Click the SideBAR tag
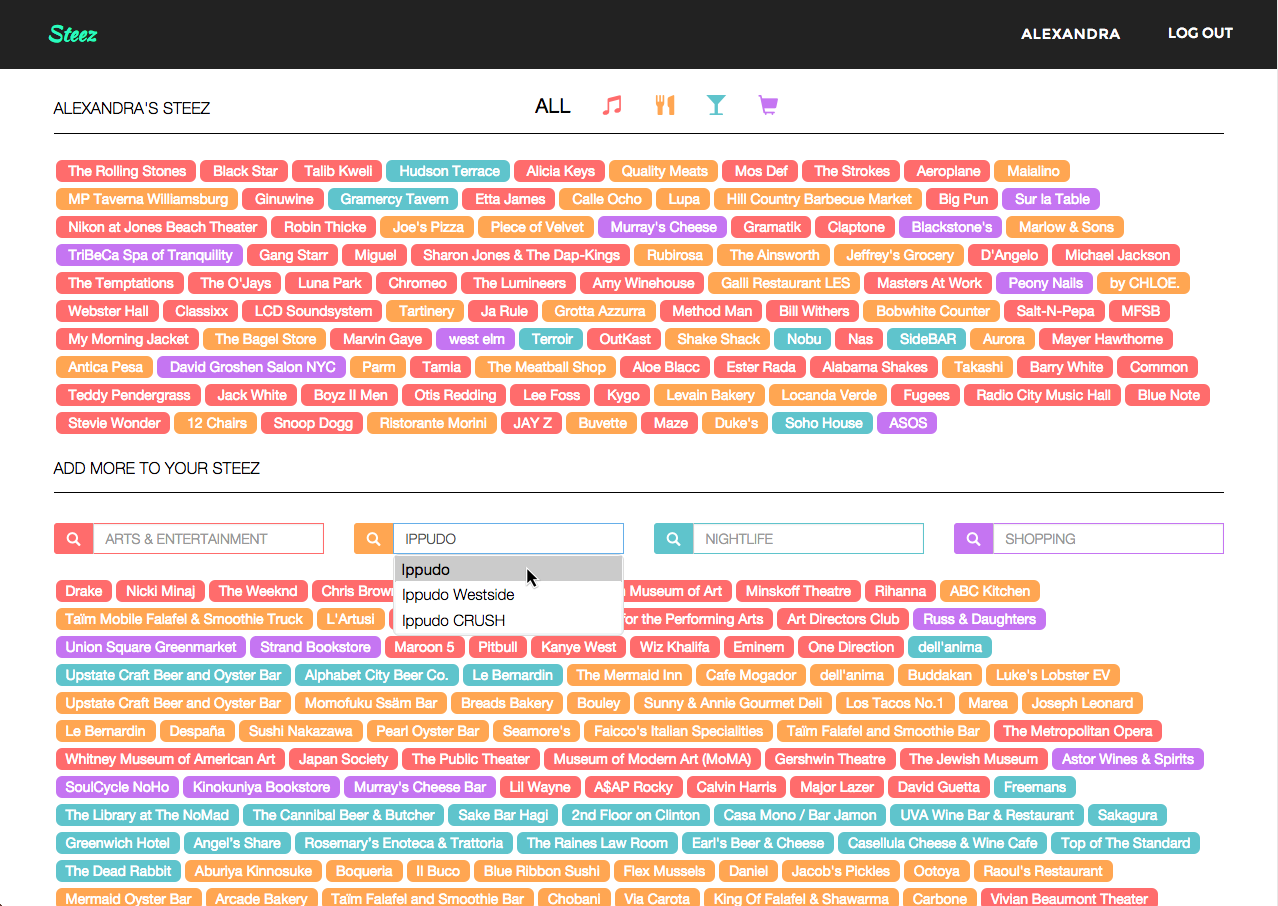This screenshot has height=906, width=1278. click(927, 339)
